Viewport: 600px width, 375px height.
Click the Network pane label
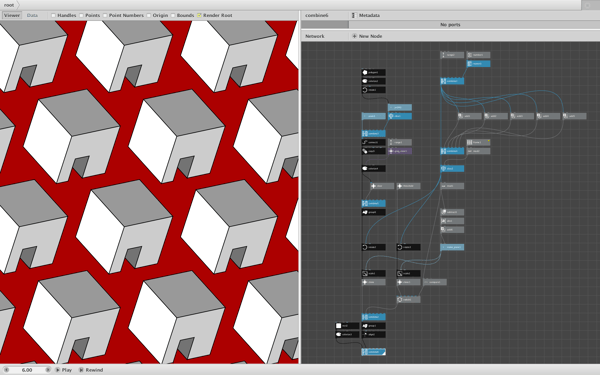click(315, 36)
